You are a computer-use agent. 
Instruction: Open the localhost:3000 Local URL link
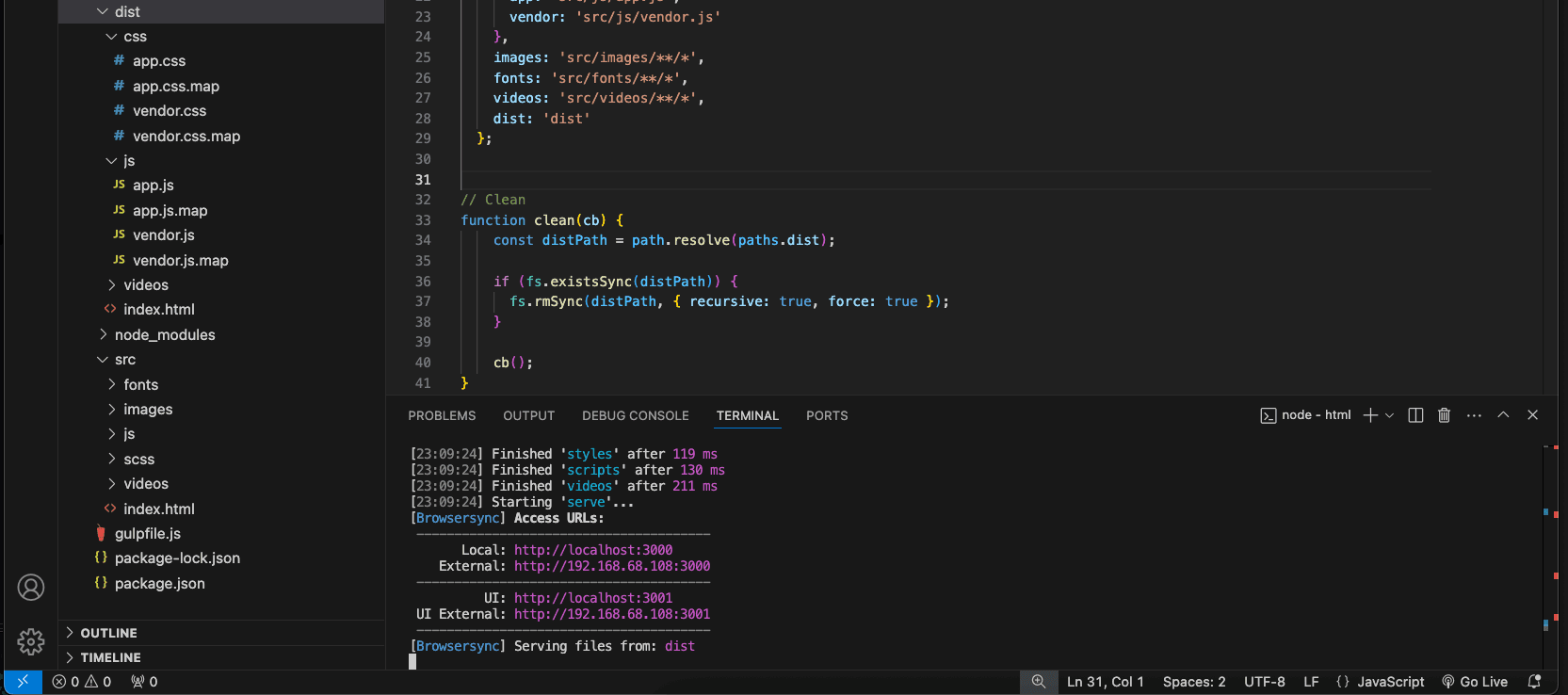592,550
